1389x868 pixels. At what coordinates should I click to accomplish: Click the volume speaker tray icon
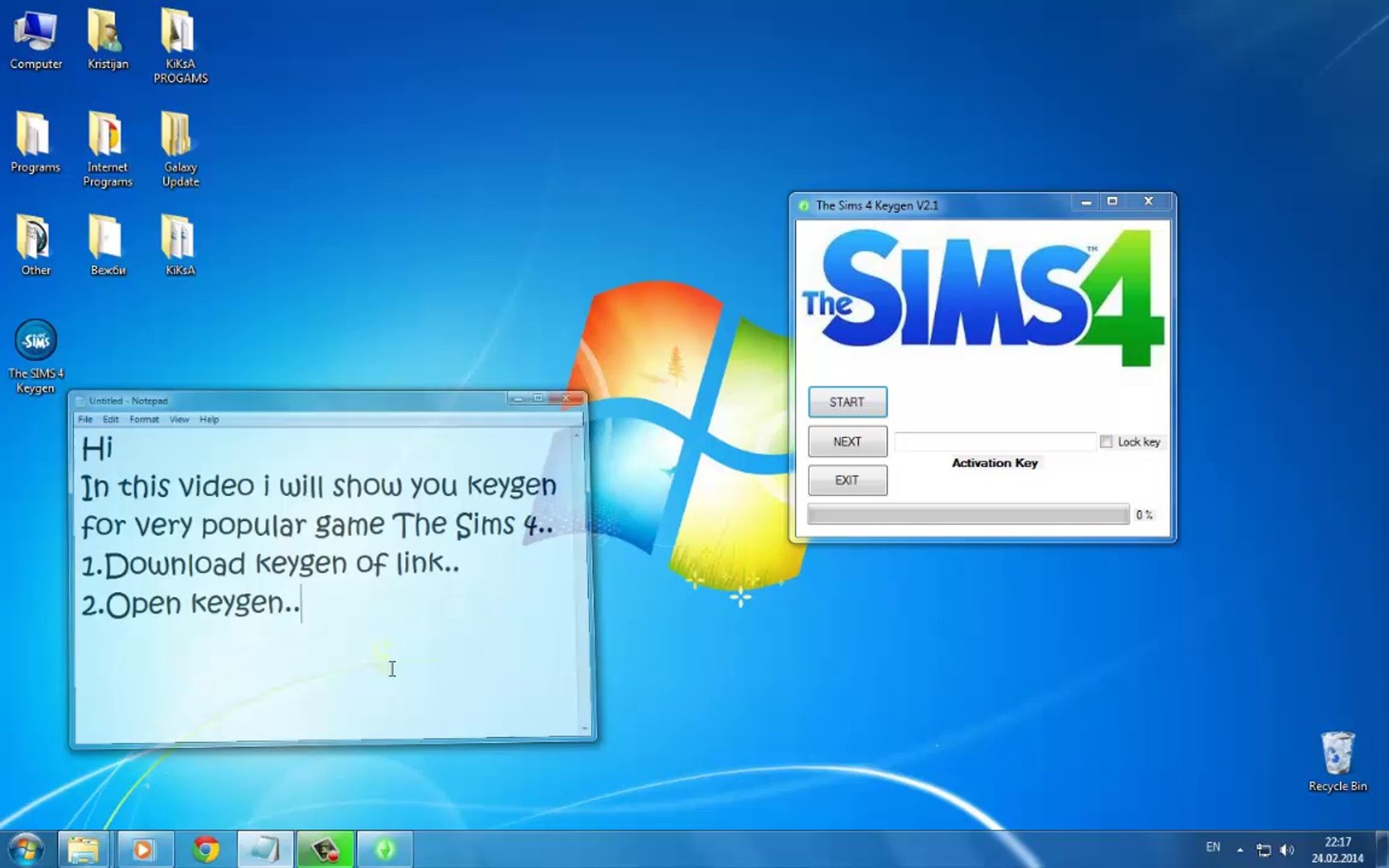[x=1288, y=850]
